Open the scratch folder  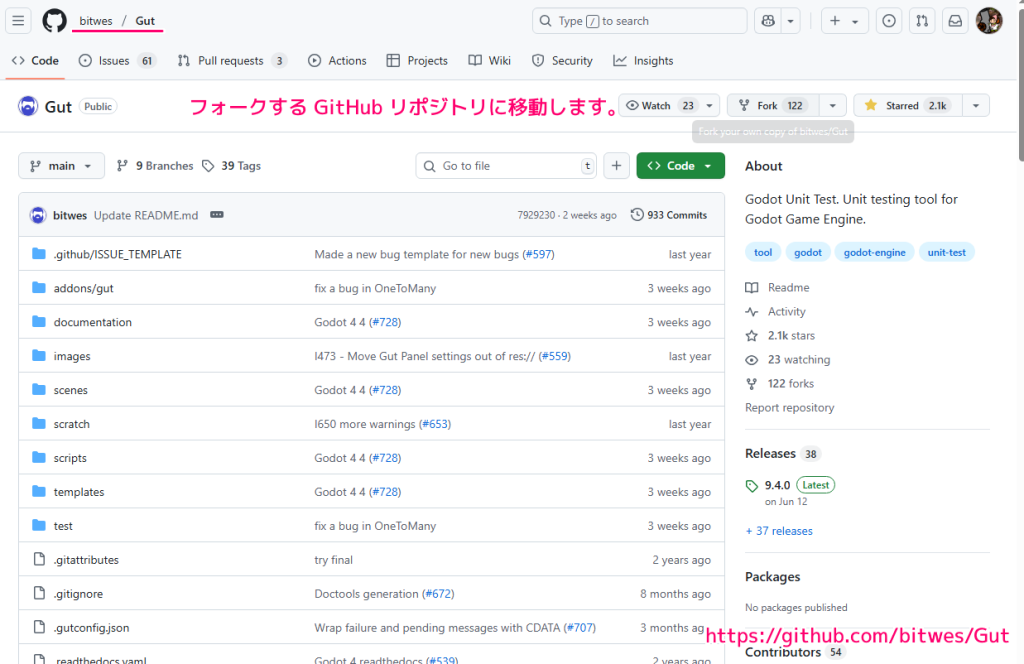tap(72, 424)
